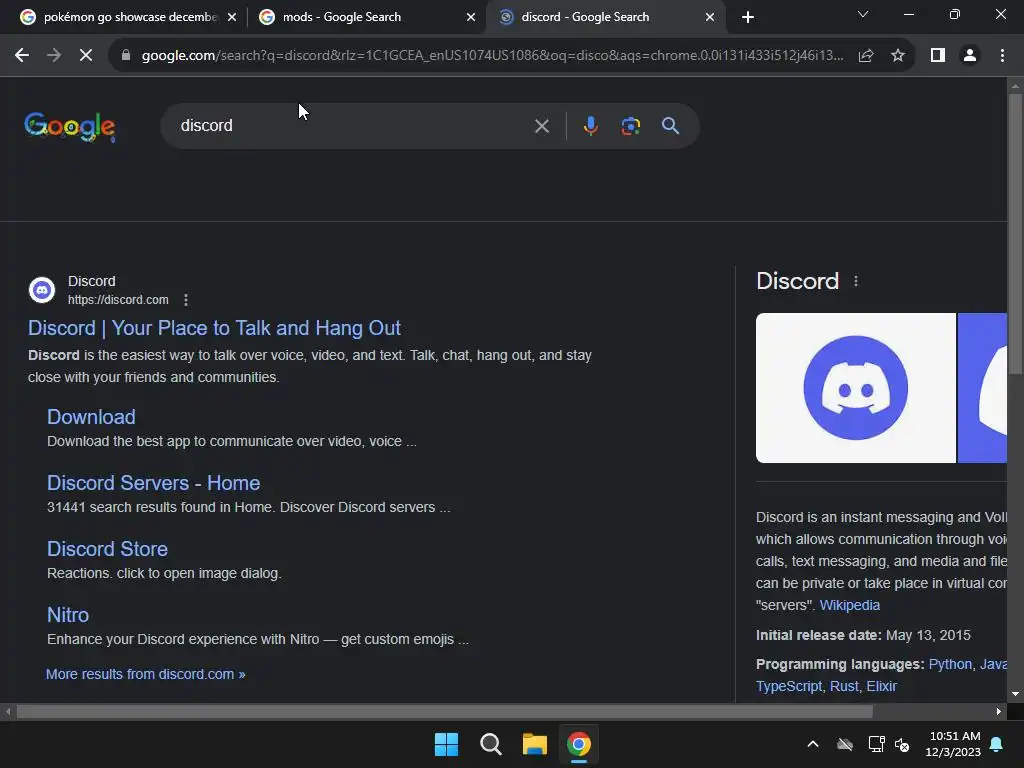Open more options for the discord.com result
The height and width of the screenshot is (768, 1024).
pos(186,300)
